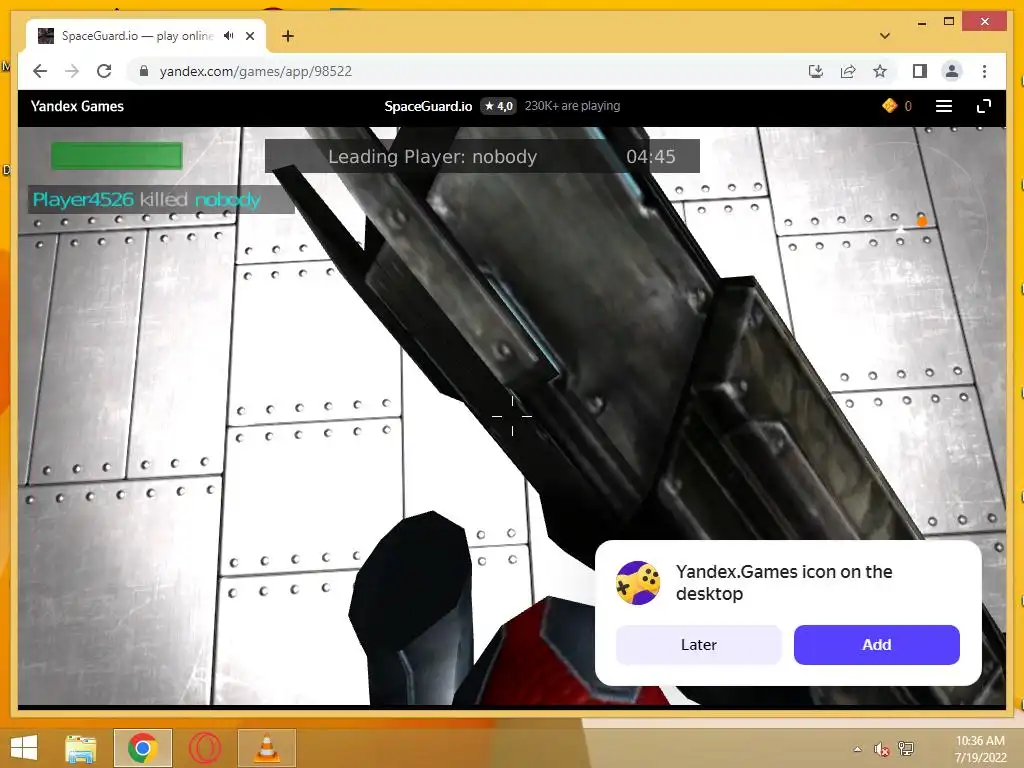Open a new browser tab

pyautogui.click(x=288, y=36)
